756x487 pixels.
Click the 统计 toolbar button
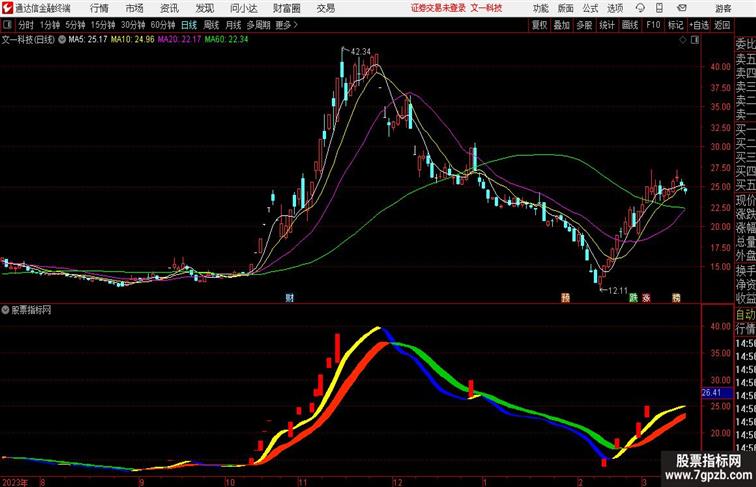pyautogui.click(x=607, y=25)
